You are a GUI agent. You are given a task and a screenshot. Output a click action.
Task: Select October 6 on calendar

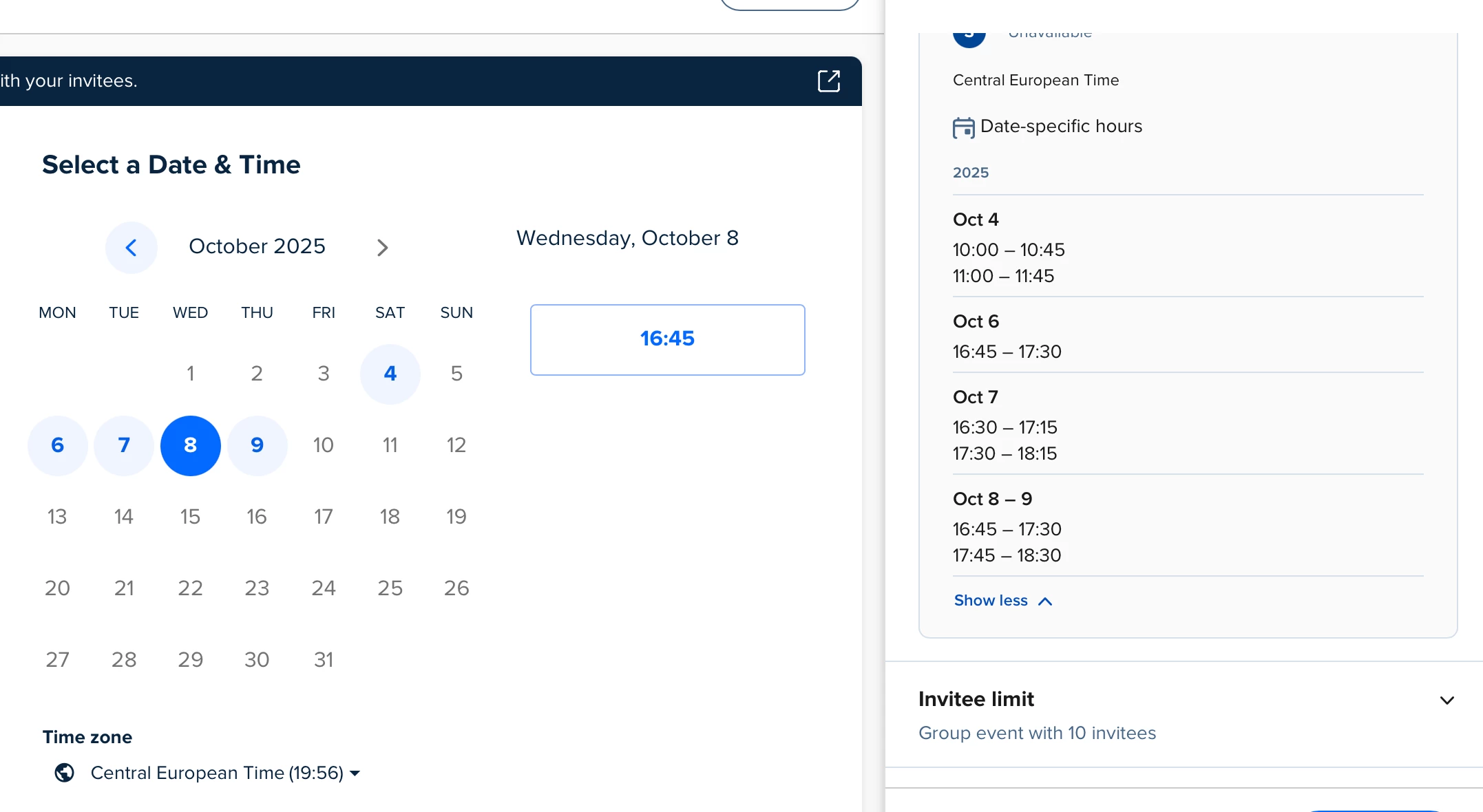57,445
